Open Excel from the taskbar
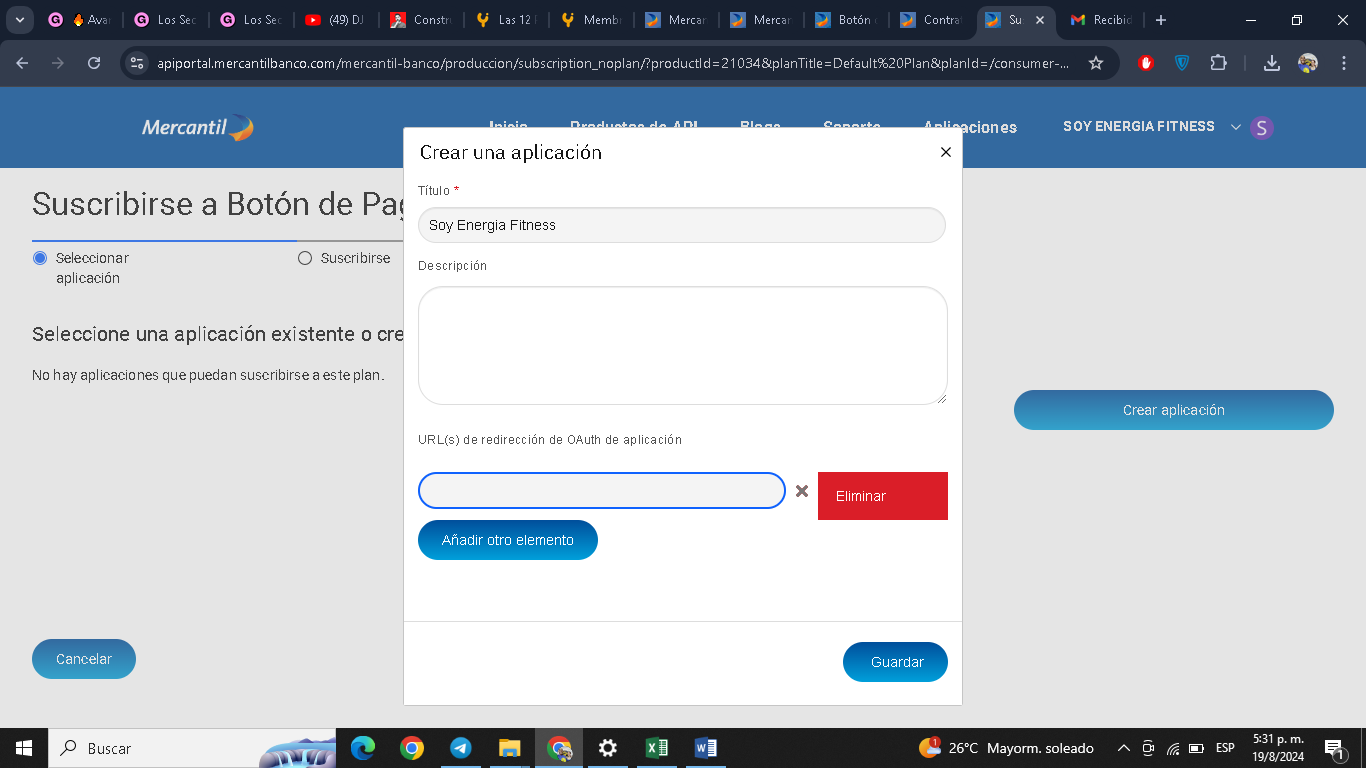Screen dimensions: 1366x768 click(656, 748)
